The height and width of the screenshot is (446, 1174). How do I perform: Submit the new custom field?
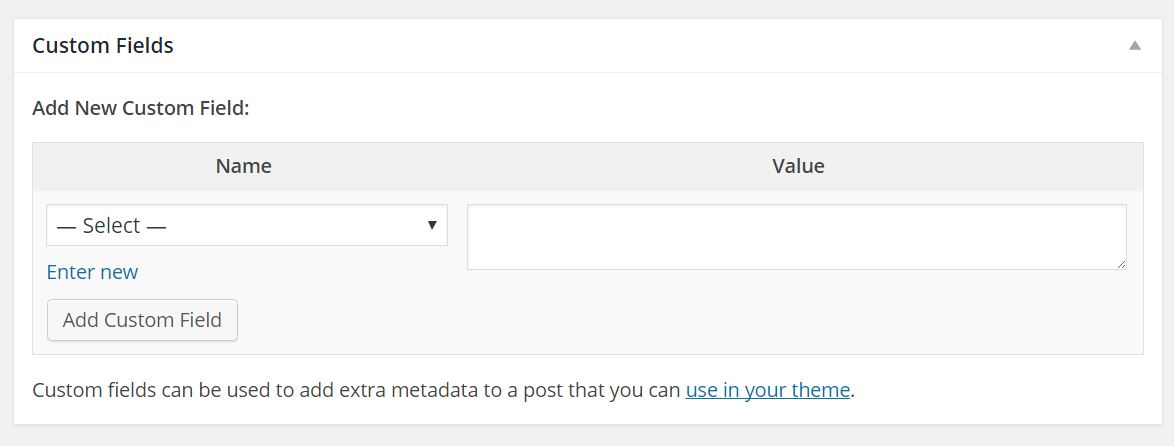click(142, 321)
